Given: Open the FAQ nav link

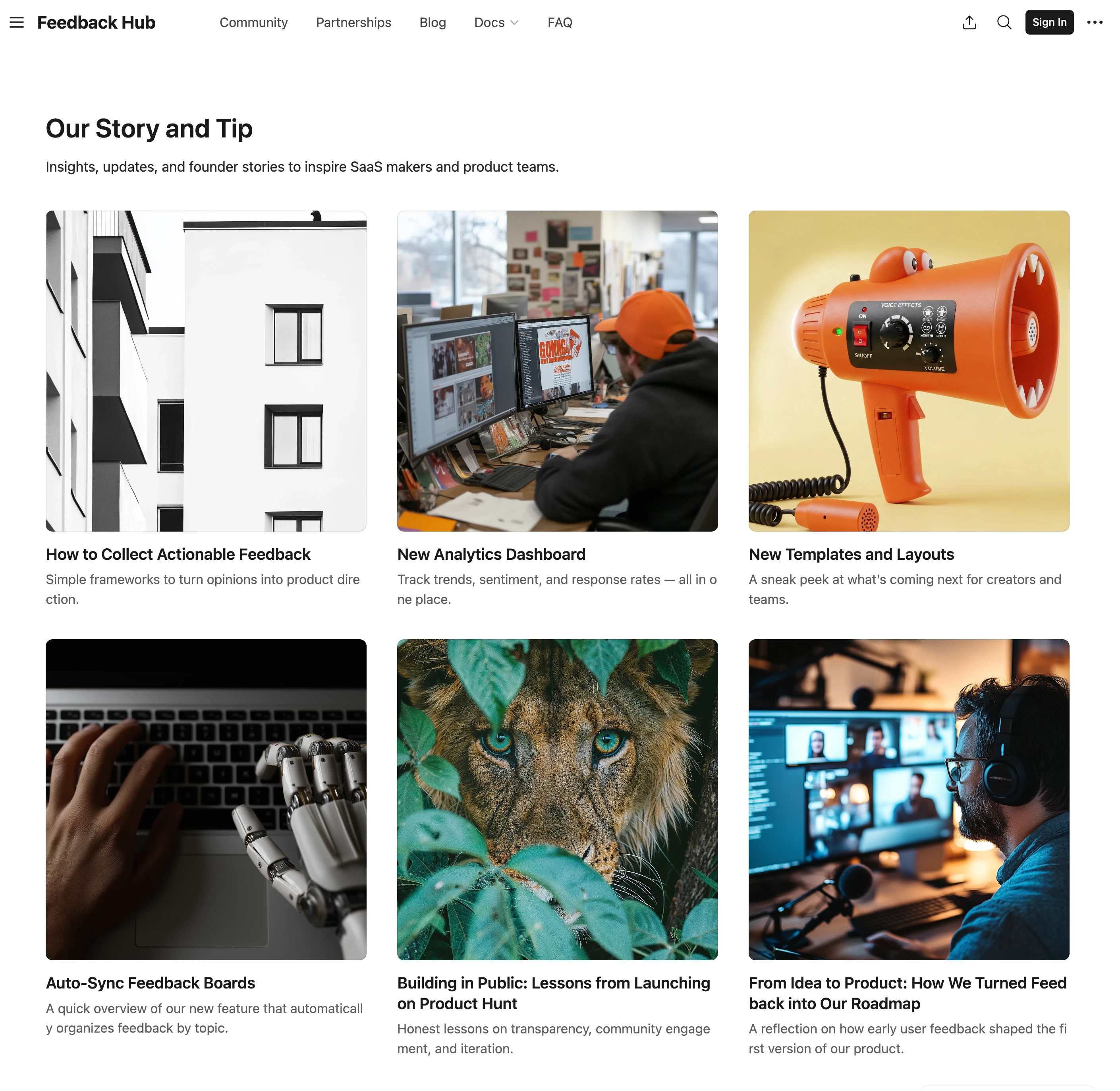Looking at the screenshot, I should coord(560,22).
